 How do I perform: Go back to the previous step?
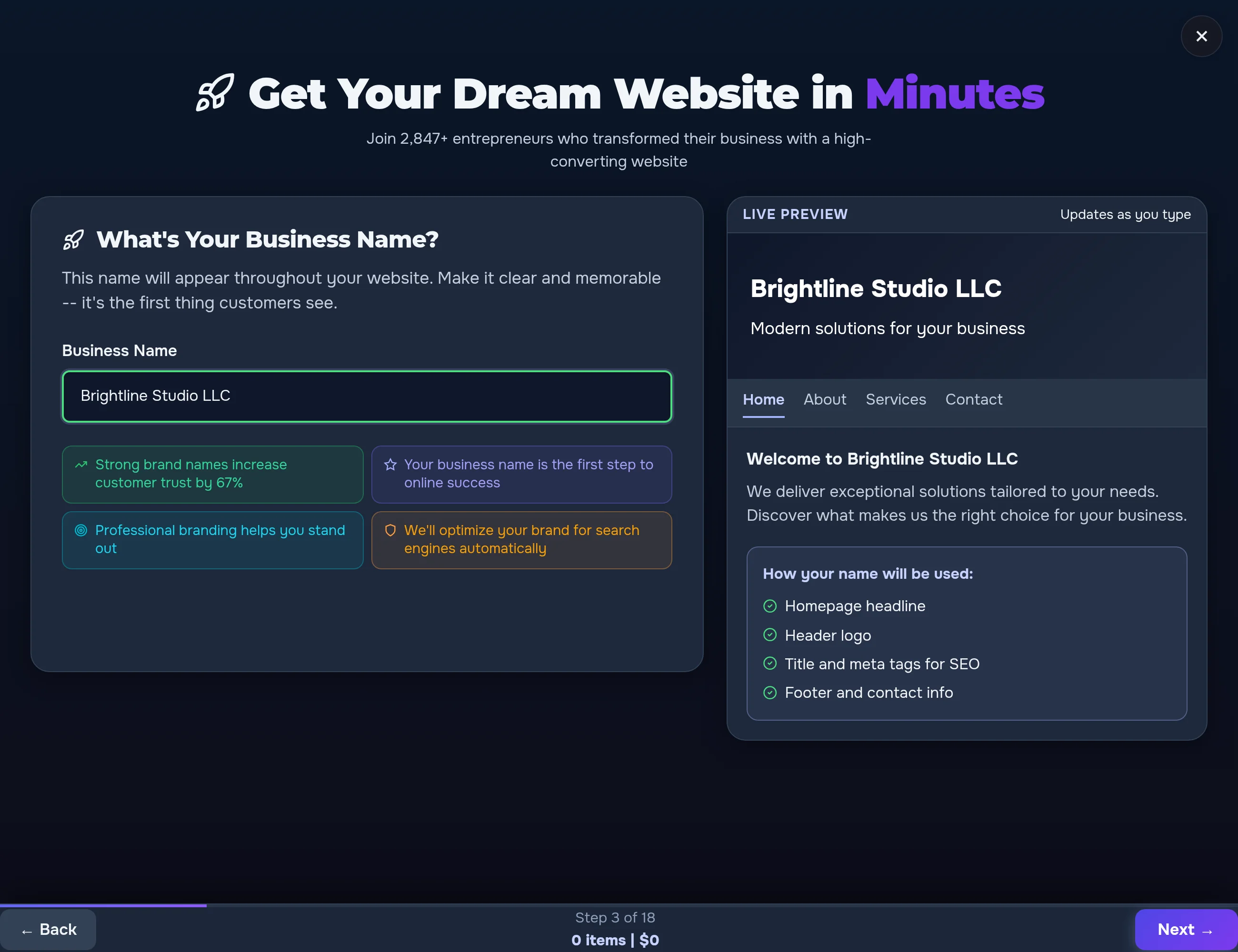[x=48, y=930]
